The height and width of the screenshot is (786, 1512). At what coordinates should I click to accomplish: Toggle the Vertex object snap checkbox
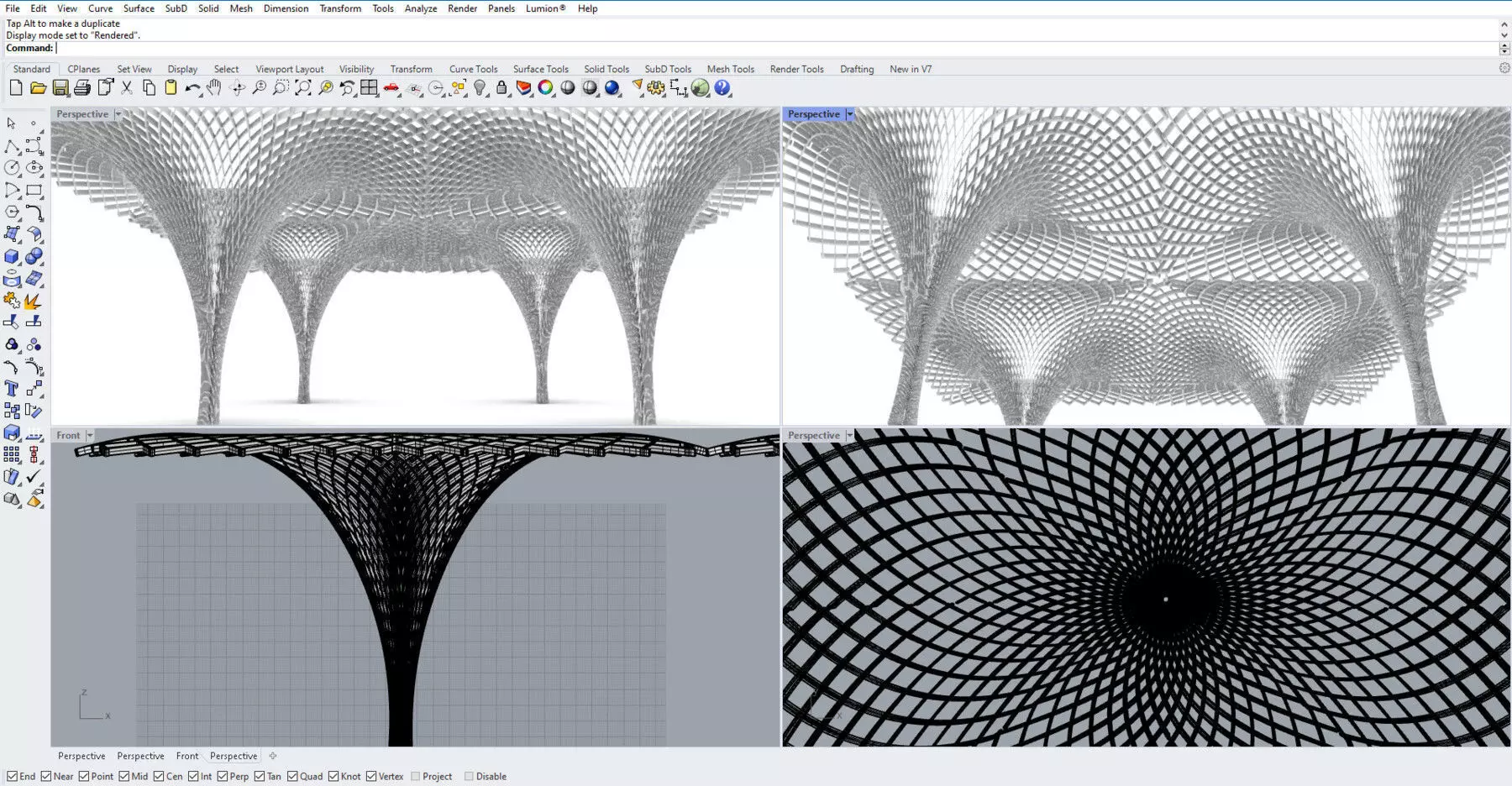tap(371, 777)
